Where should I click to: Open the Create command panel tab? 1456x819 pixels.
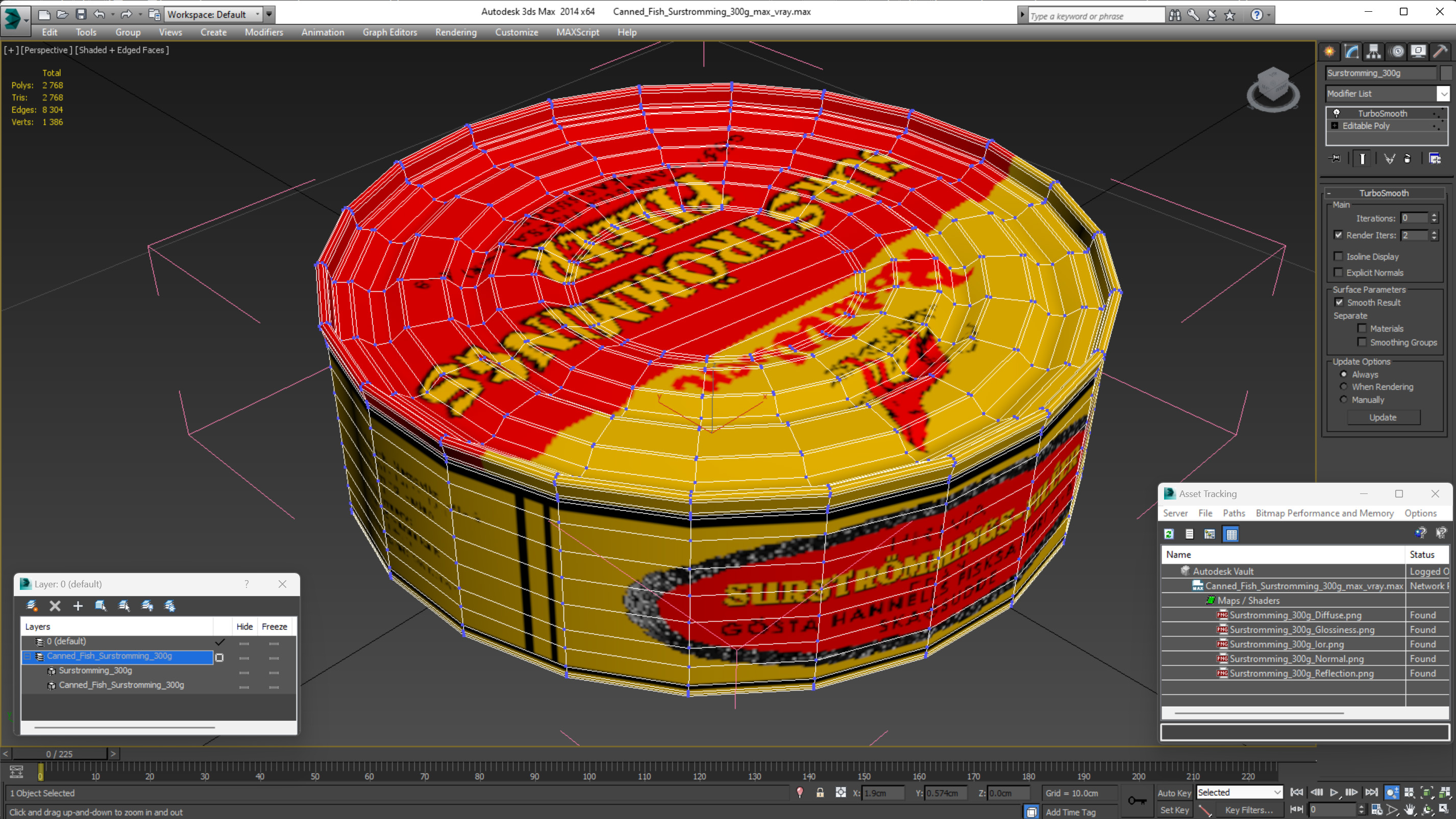[x=1329, y=52]
